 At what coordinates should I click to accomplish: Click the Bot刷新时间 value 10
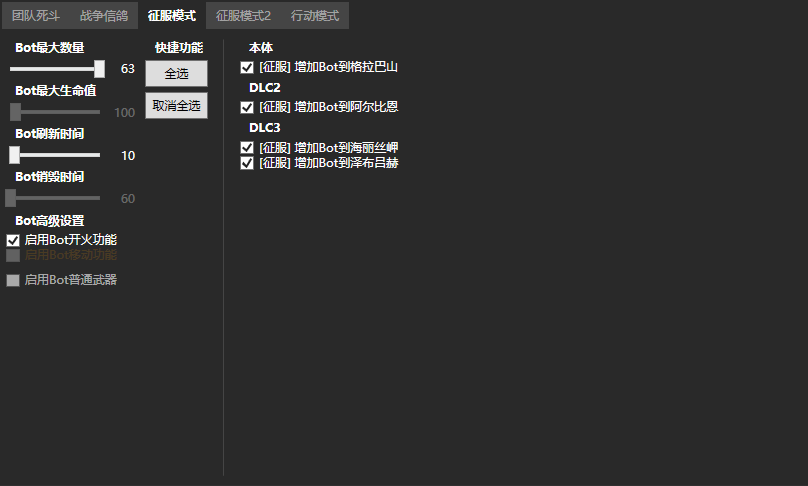pyautogui.click(x=128, y=155)
